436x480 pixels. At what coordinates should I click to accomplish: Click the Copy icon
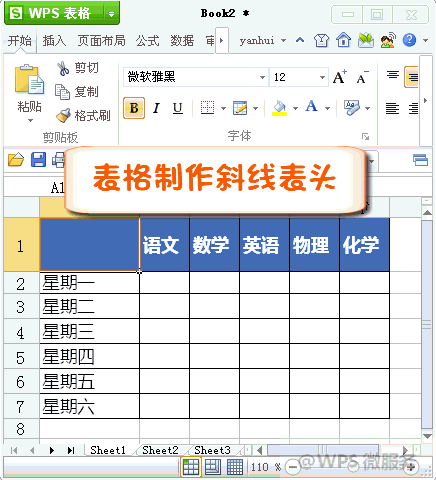(x=62, y=92)
